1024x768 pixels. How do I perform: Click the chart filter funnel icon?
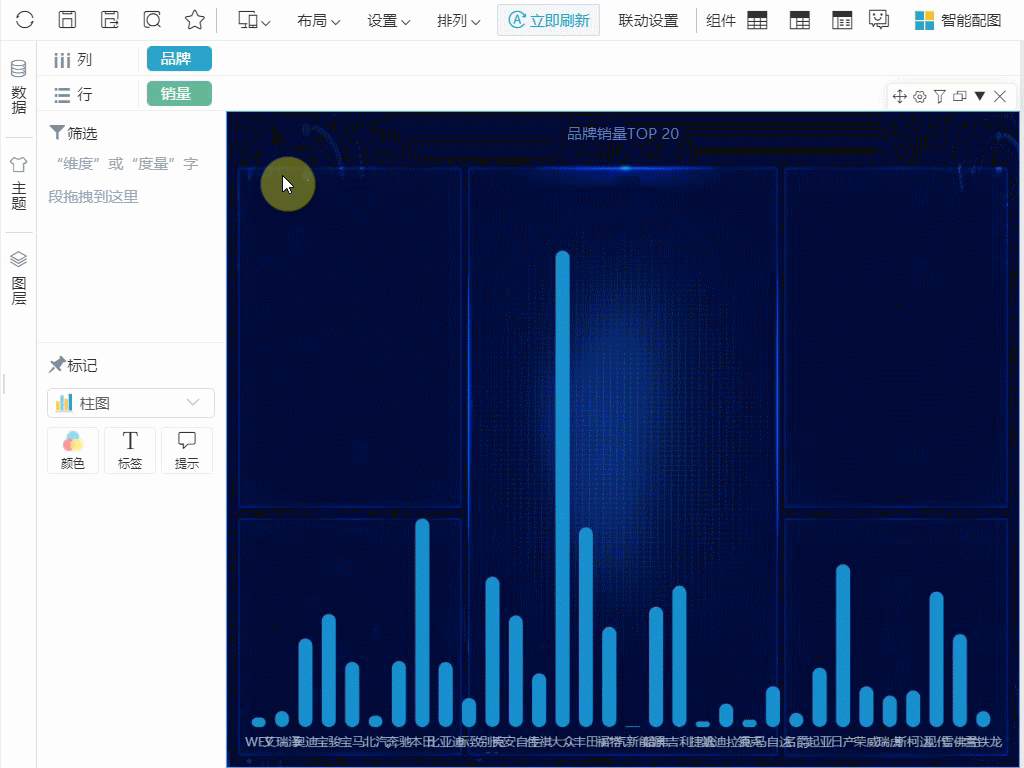tap(940, 97)
